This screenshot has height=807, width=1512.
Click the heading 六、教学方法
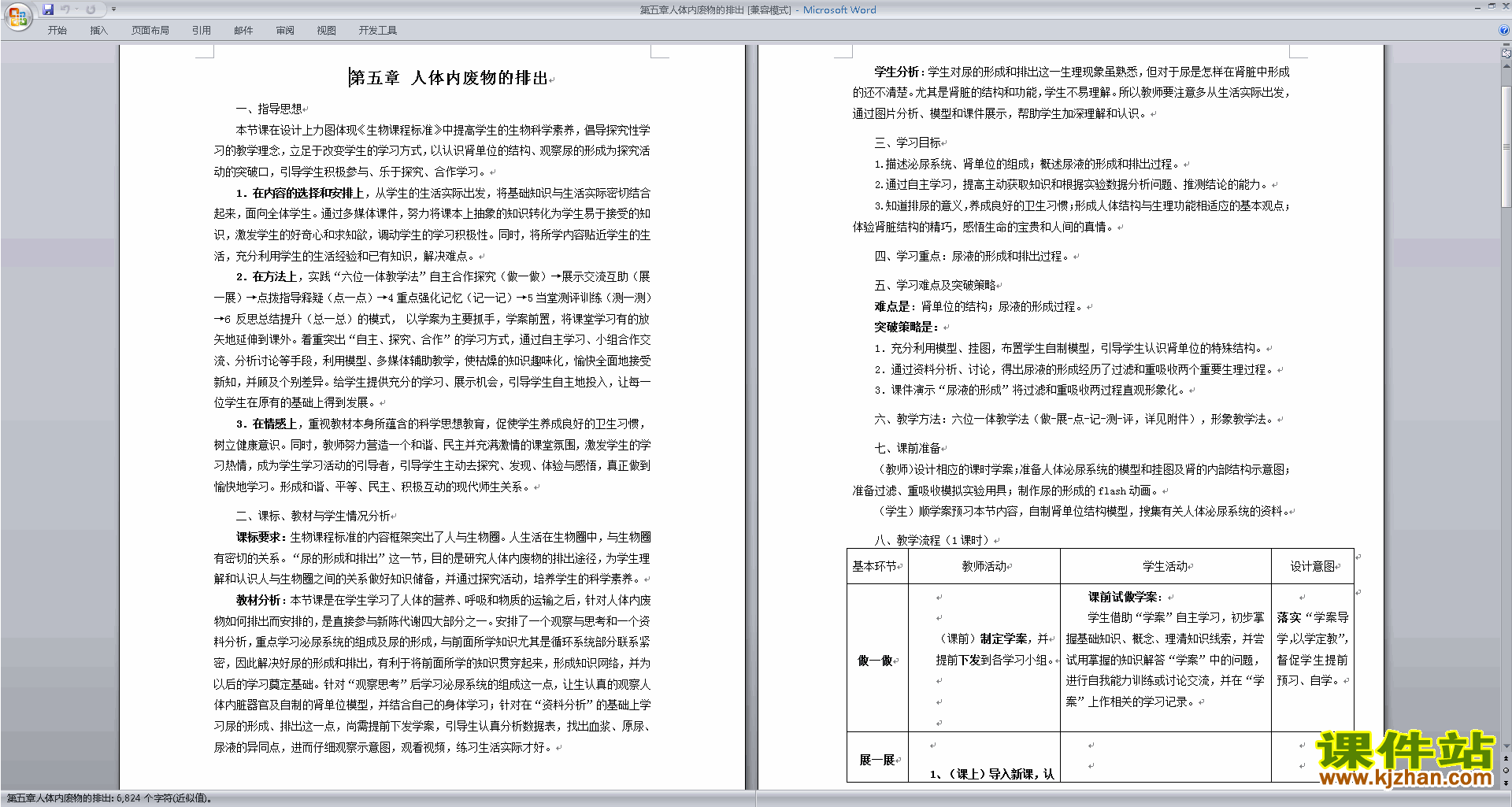(907, 419)
